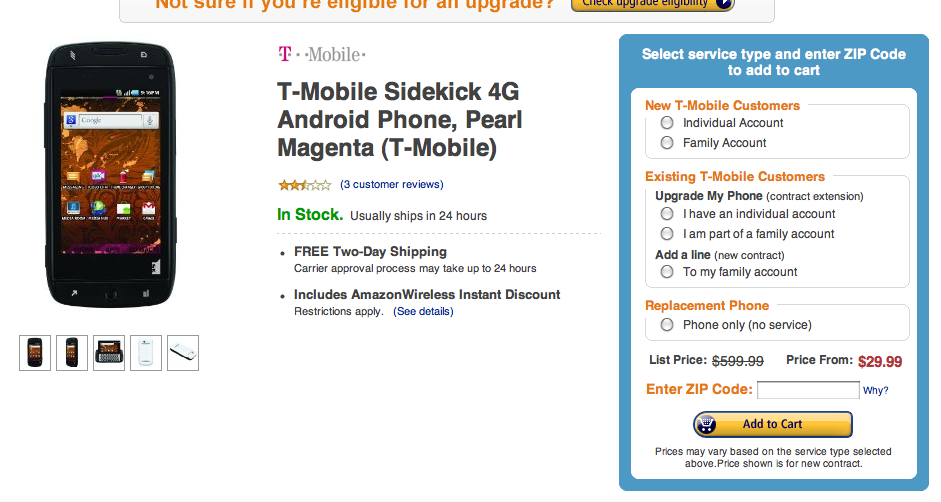Click the T-Mobile brand logo
The height and width of the screenshot is (502, 941).
click(x=321, y=54)
